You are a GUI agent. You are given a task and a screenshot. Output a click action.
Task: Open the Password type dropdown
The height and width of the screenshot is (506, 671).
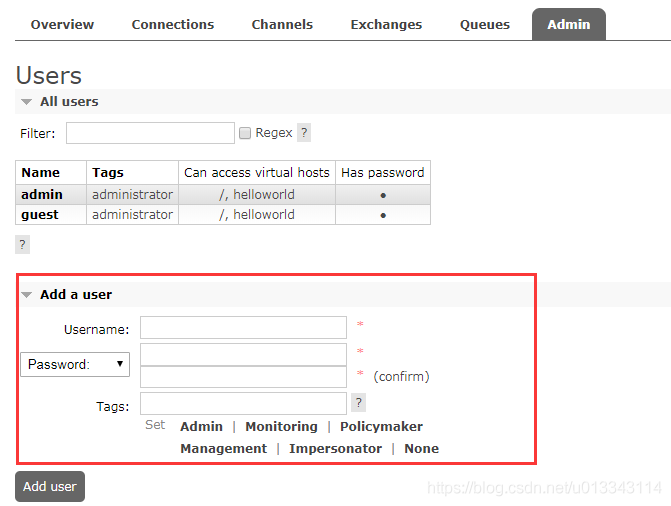click(x=75, y=364)
